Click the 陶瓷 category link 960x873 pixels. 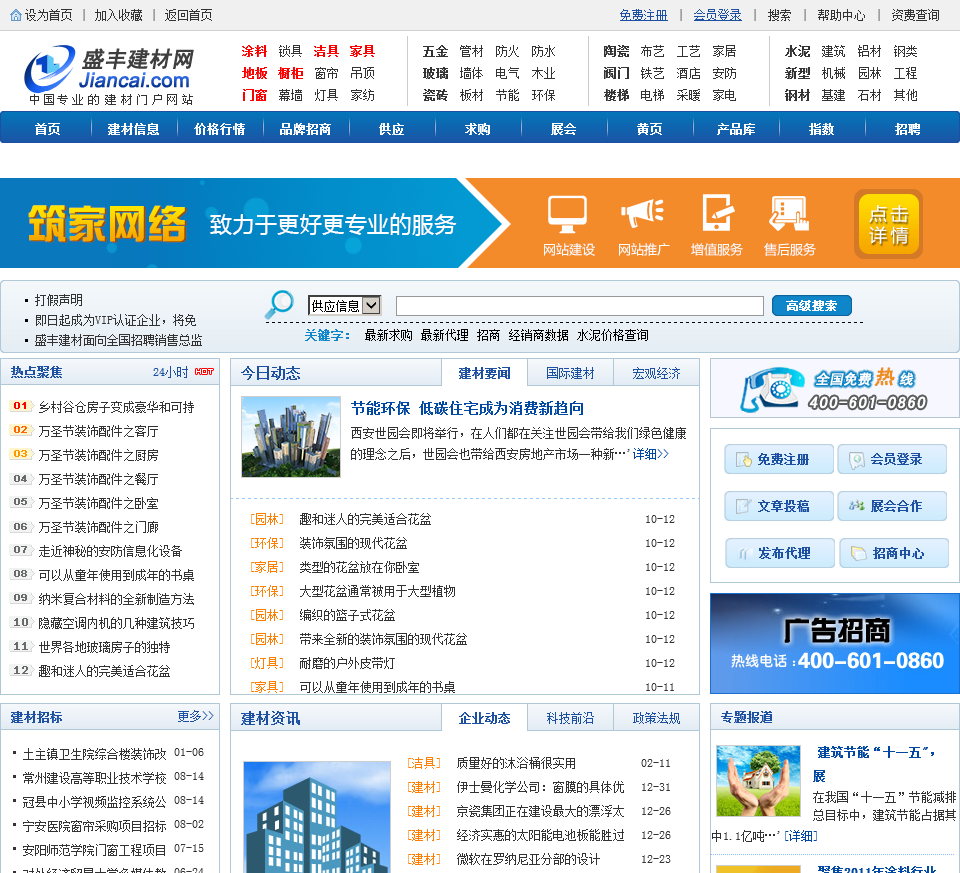[x=616, y=51]
